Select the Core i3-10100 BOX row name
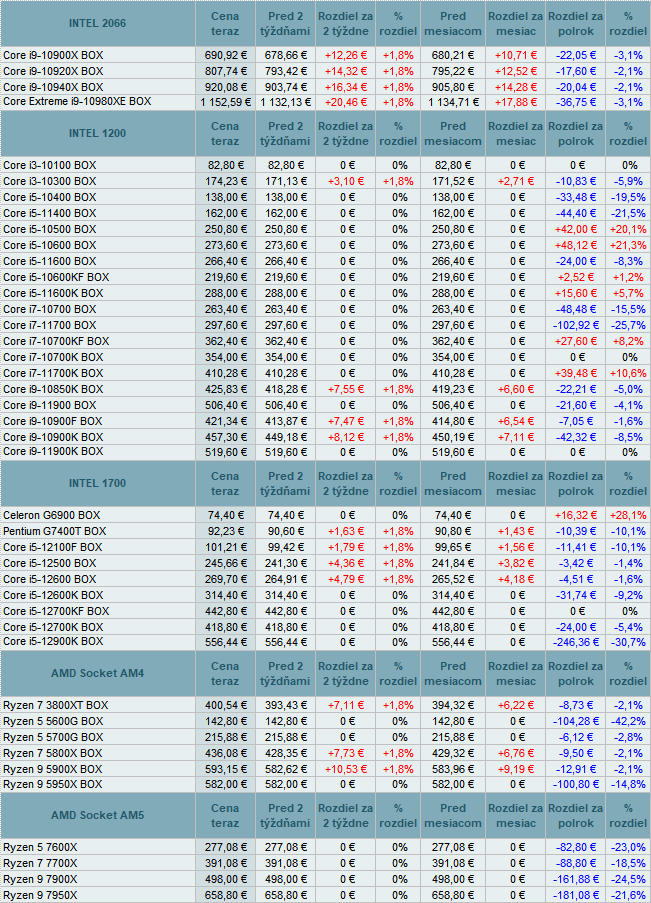The width and height of the screenshot is (651, 903). pyautogui.click(x=50, y=165)
